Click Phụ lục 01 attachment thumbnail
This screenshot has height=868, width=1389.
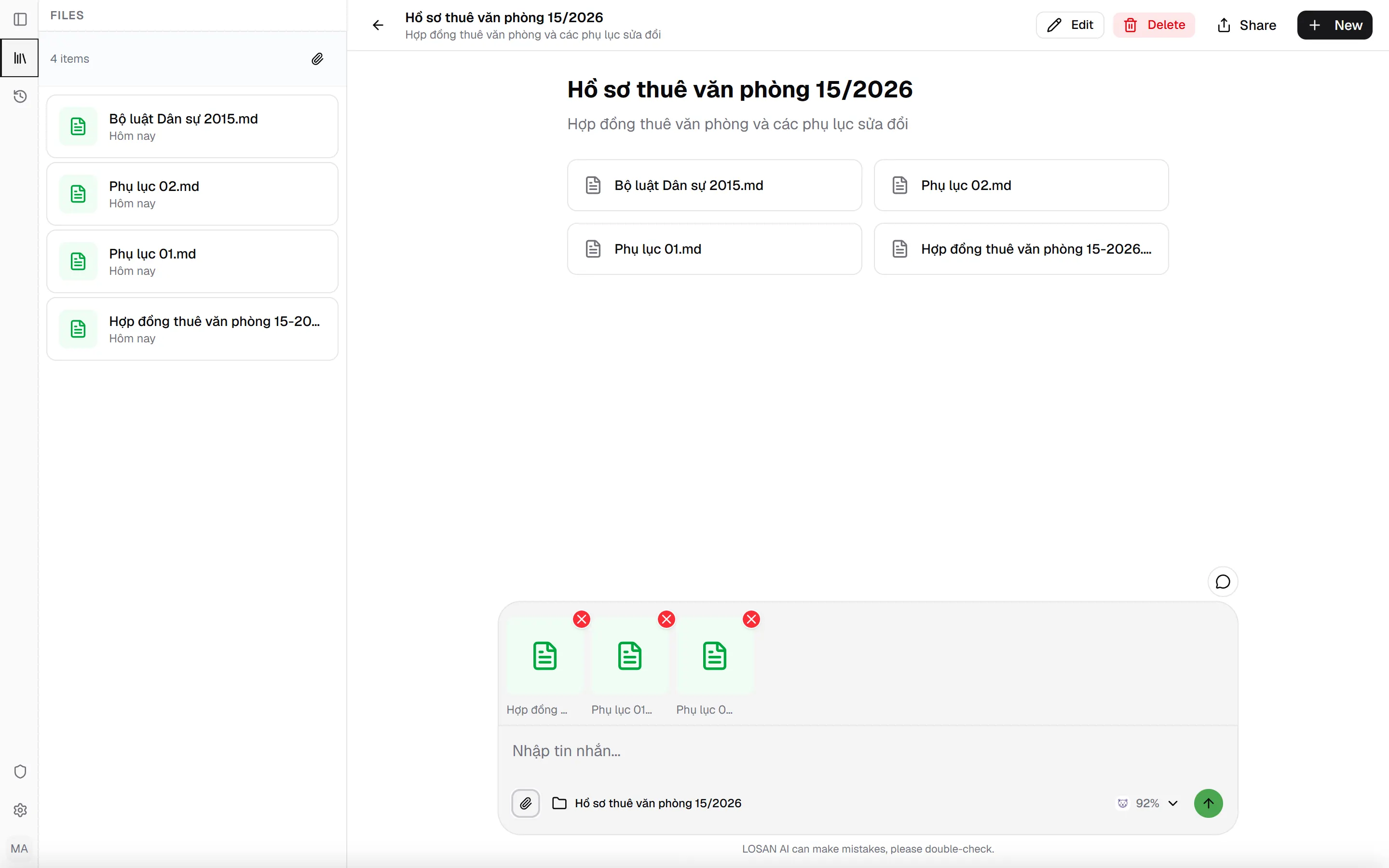tap(630, 656)
